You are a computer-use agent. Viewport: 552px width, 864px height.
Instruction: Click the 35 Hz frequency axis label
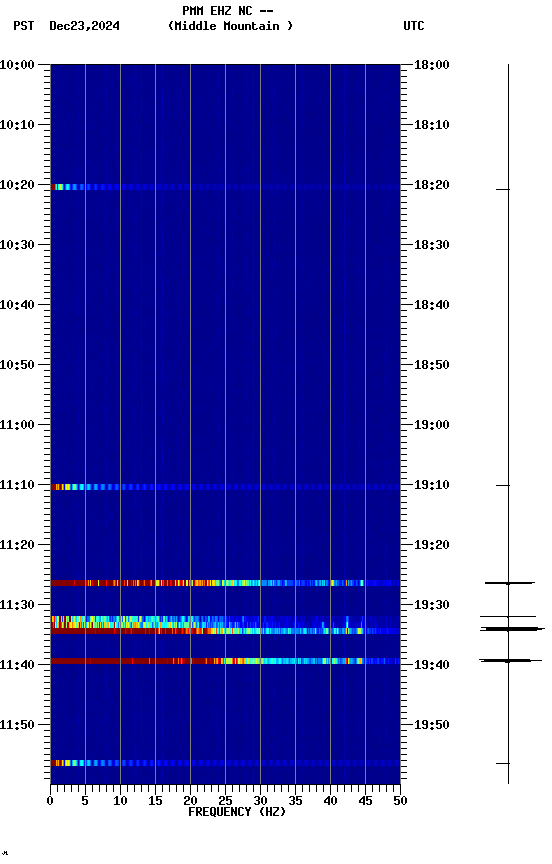pos(295,801)
